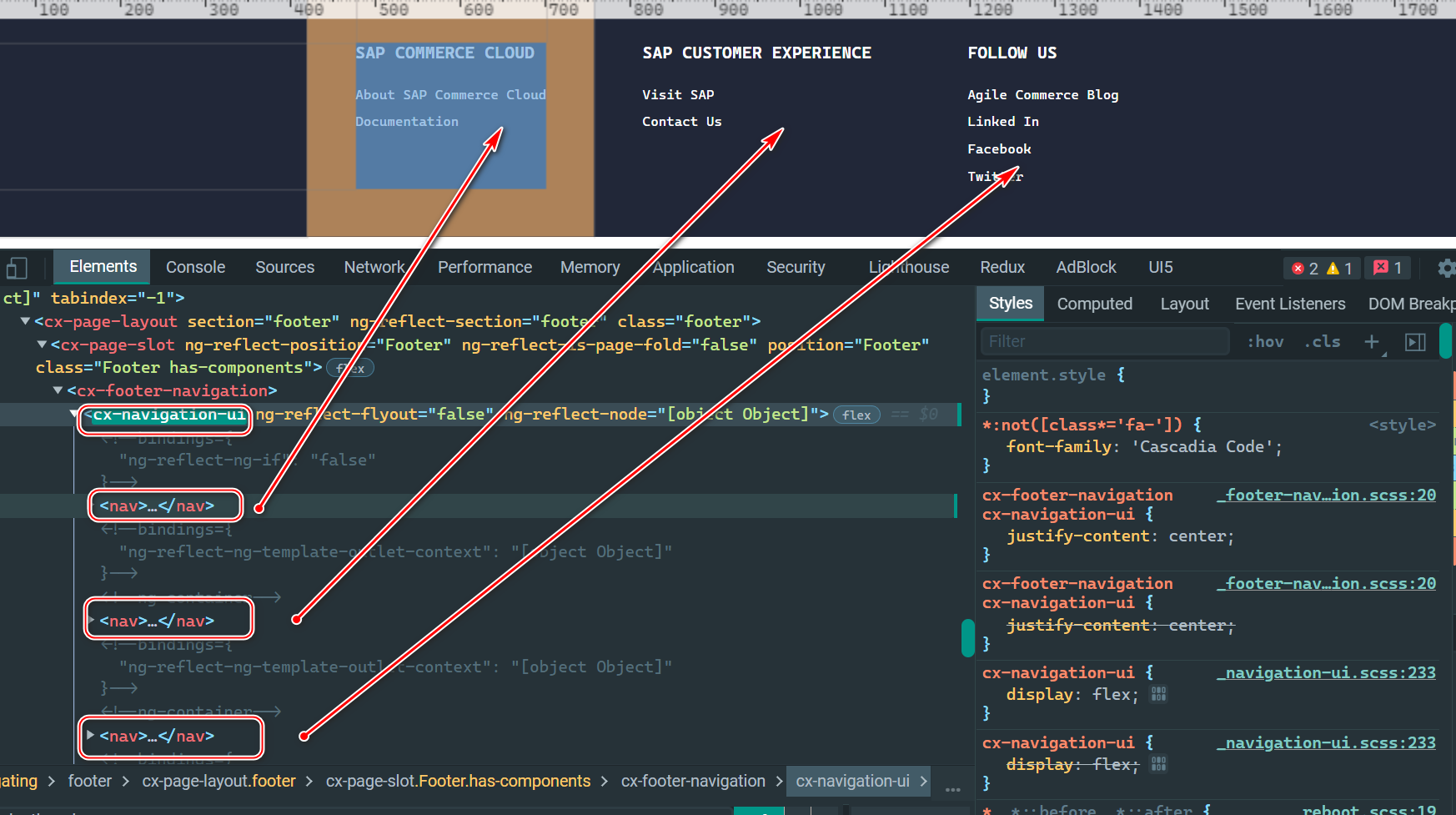Click the Styles pane vertical scrollbar
Screen dimensions: 1456x815
coord(1446,342)
